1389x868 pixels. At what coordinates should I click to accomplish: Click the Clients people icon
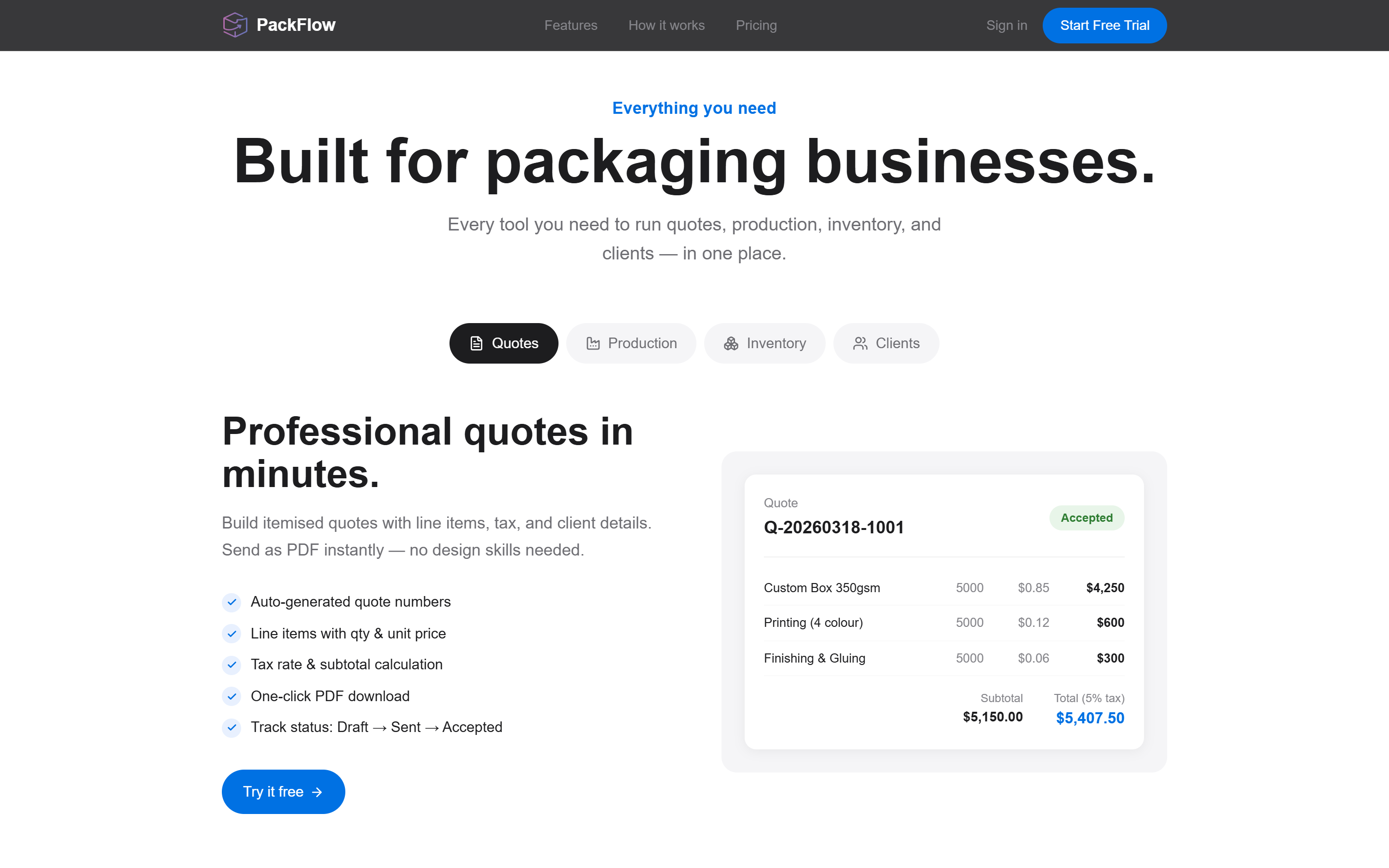[x=860, y=343]
